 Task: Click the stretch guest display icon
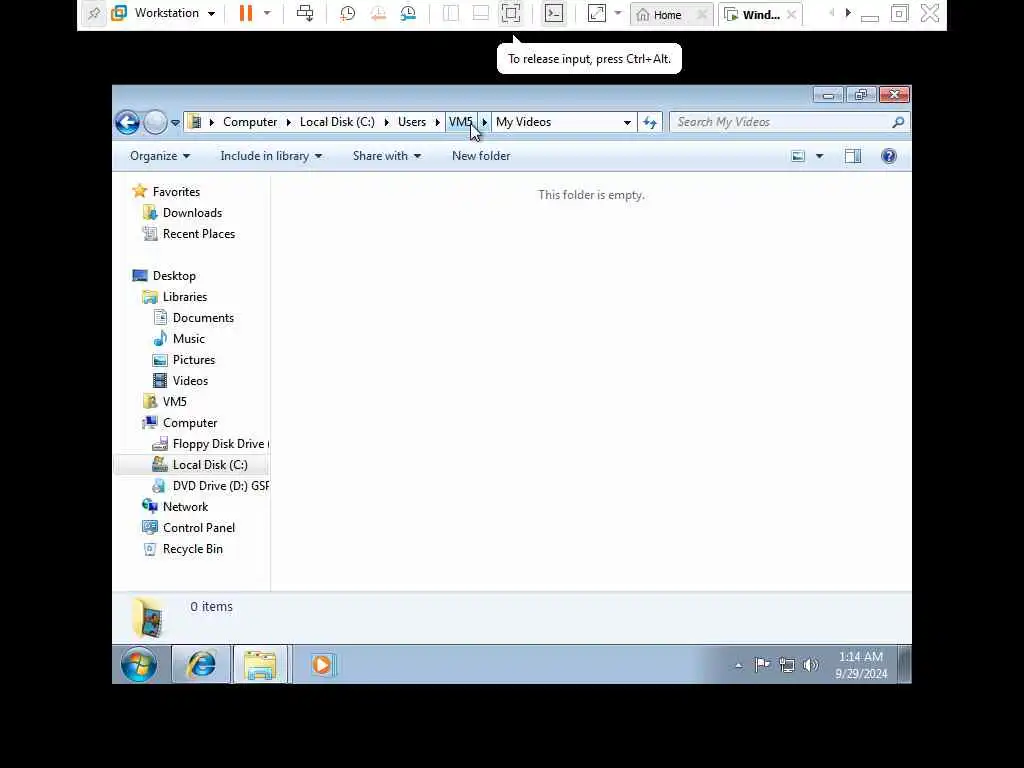[x=597, y=14]
